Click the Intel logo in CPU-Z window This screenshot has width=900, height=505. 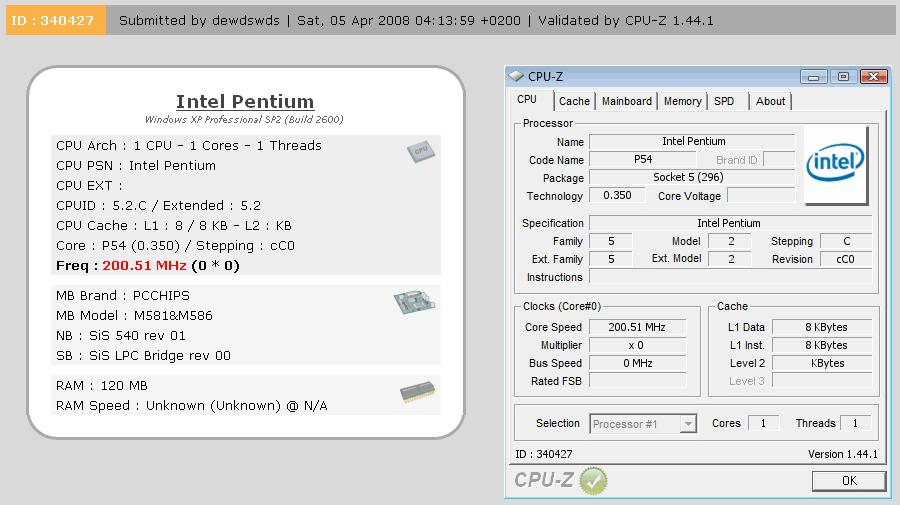tap(835, 165)
